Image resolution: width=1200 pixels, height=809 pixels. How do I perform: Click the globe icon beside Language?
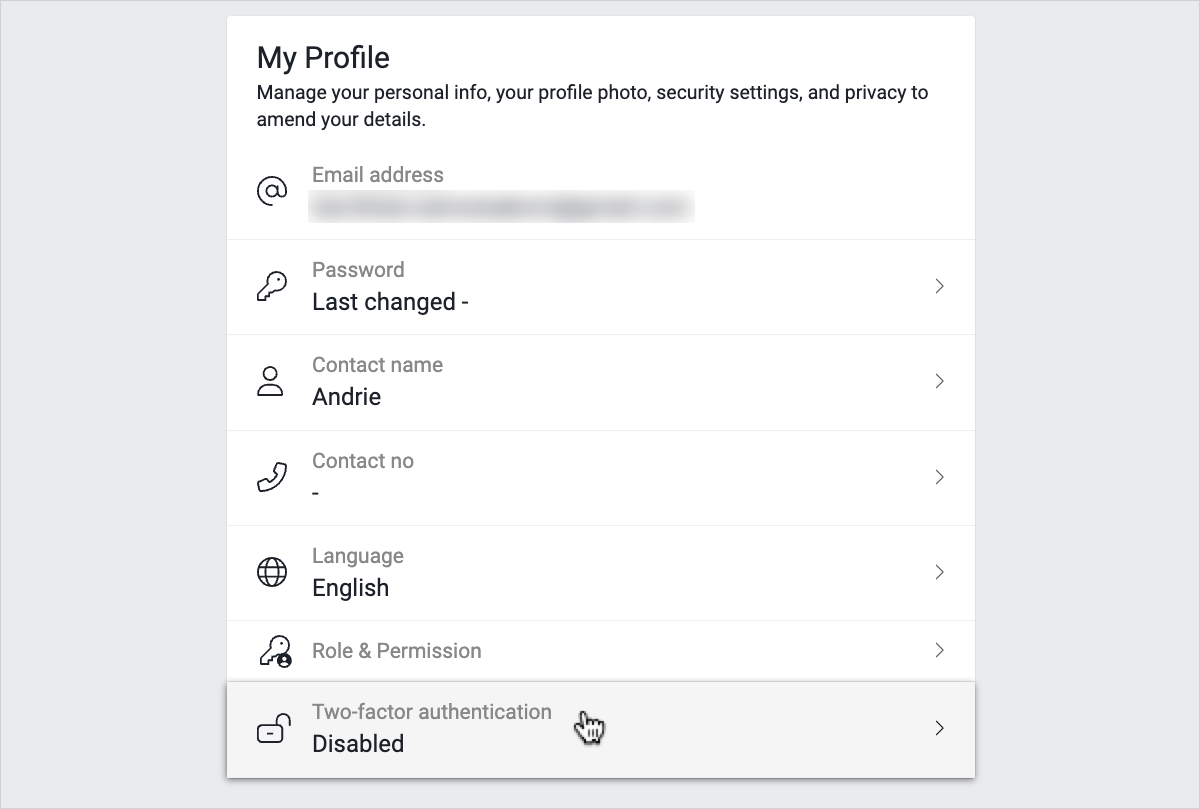272,572
